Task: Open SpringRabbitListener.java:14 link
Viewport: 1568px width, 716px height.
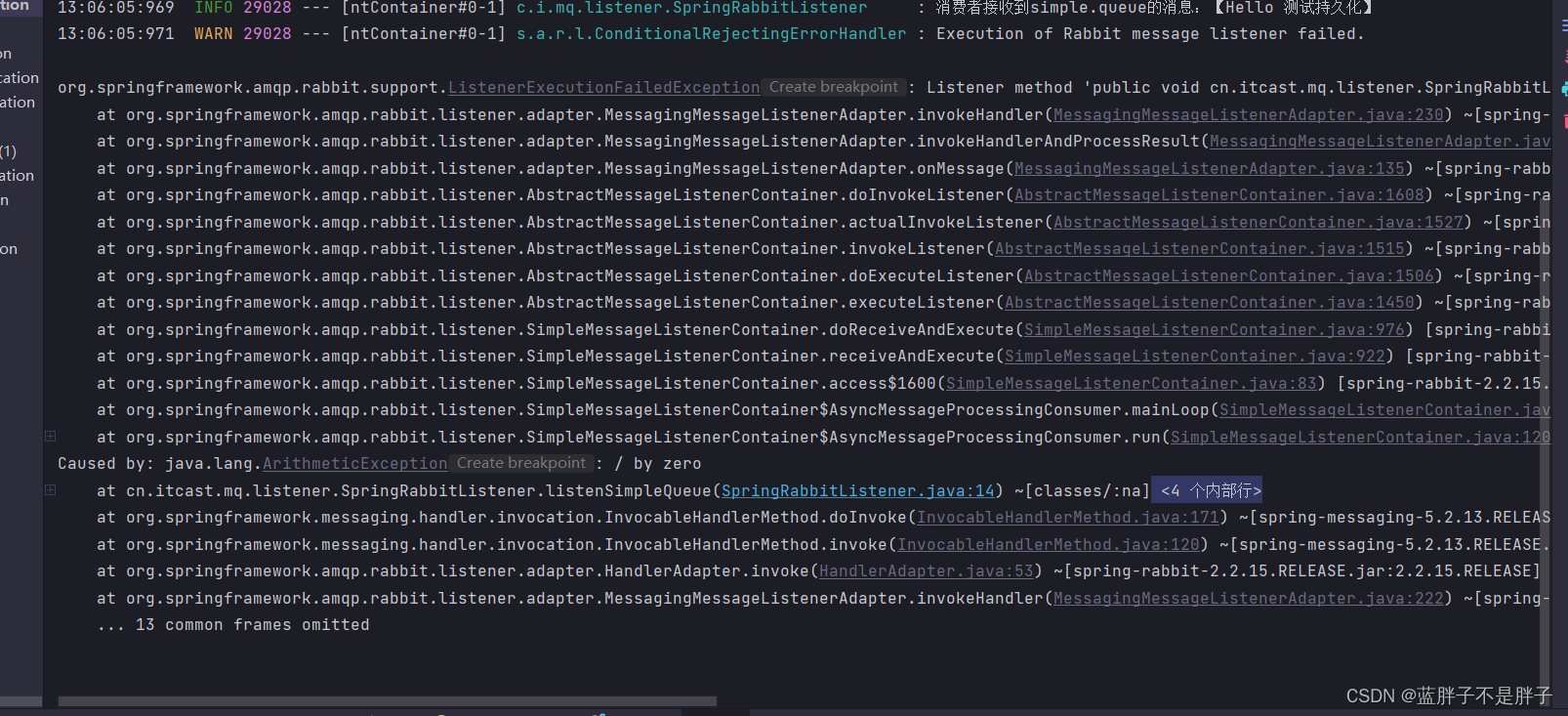Action: pos(857,491)
